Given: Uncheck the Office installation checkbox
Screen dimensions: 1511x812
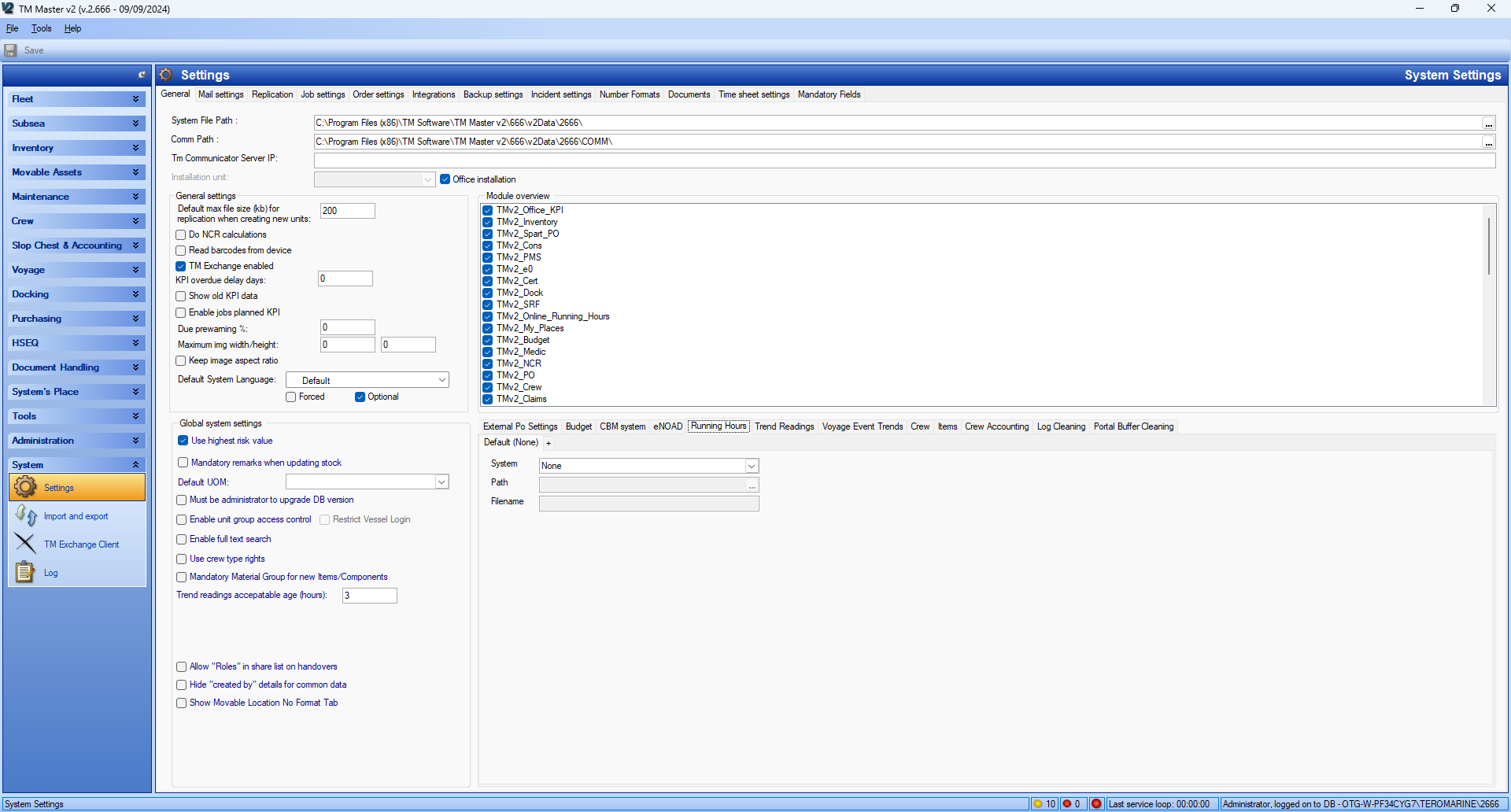Looking at the screenshot, I should 445,179.
